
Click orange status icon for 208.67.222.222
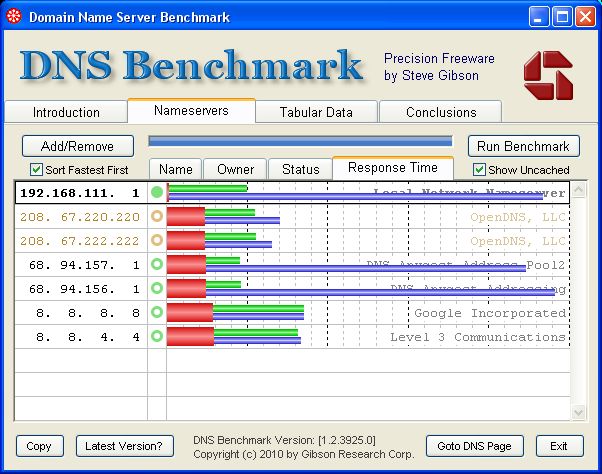[156, 240]
